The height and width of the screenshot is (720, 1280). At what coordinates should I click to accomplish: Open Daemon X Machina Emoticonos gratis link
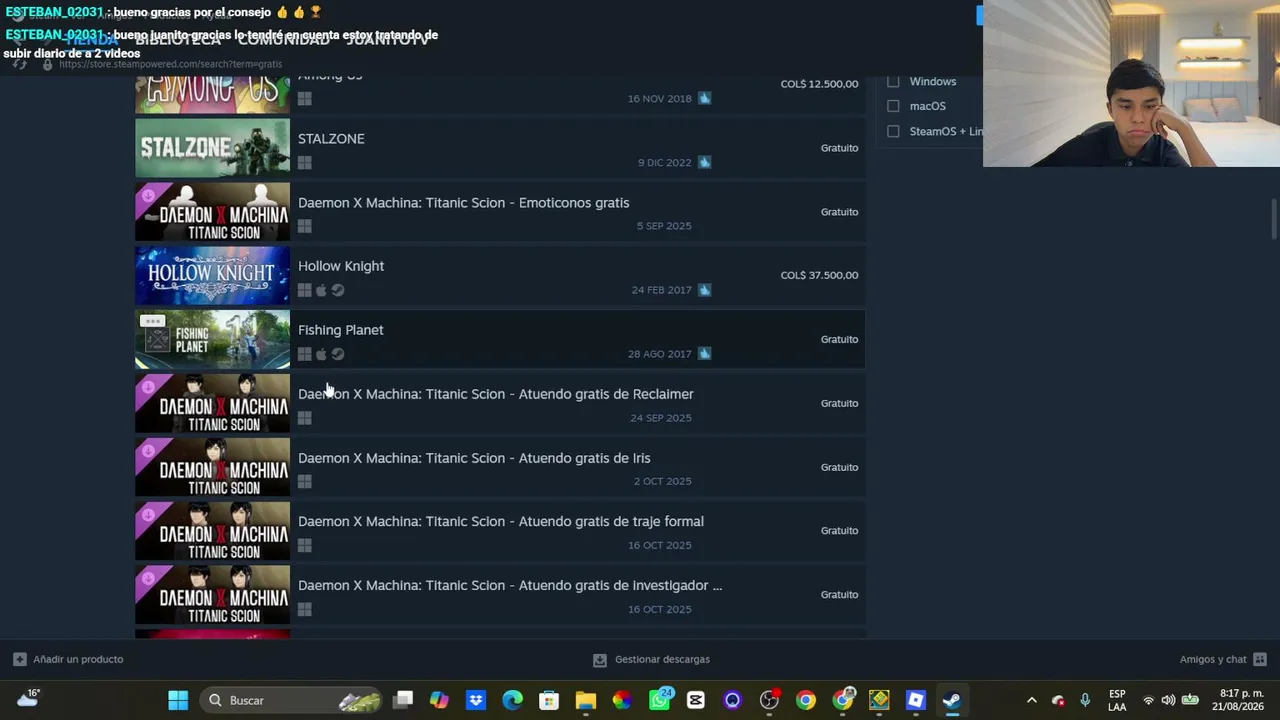tap(464, 203)
